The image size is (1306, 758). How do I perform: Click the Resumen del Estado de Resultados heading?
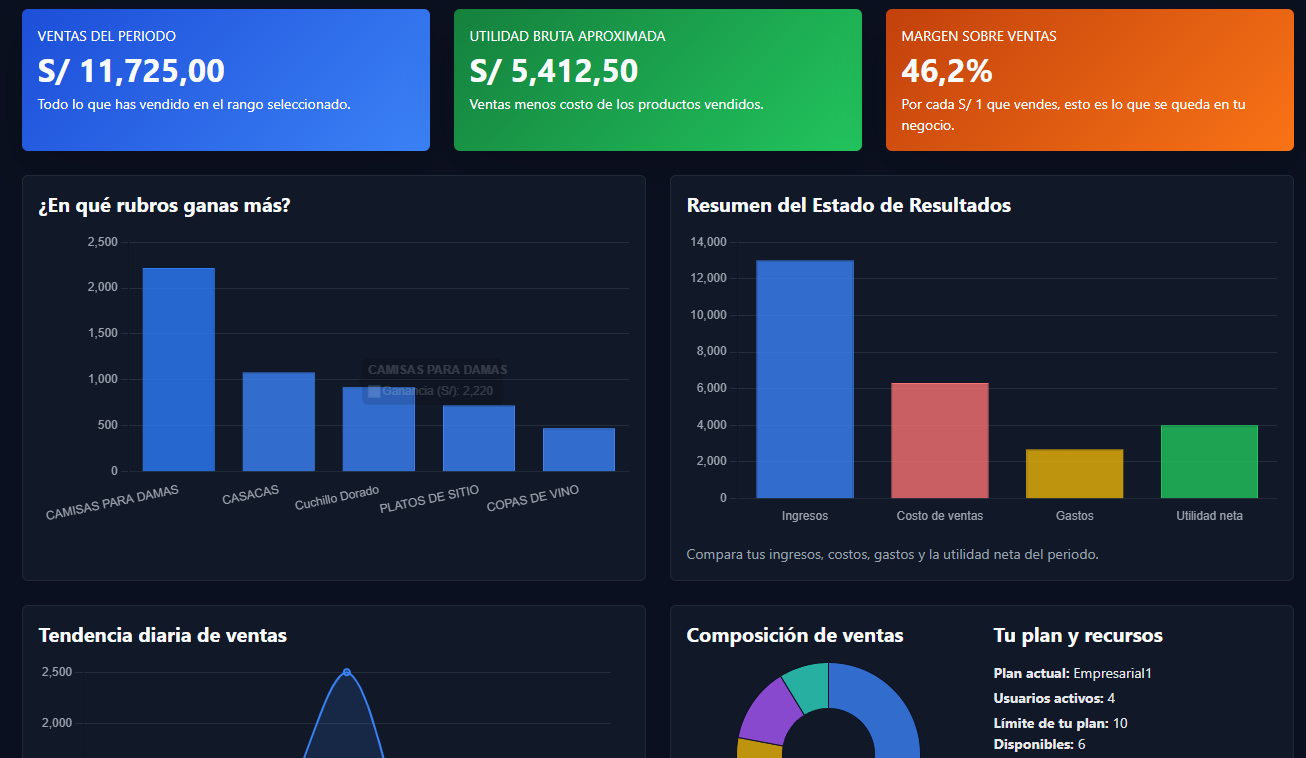848,205
